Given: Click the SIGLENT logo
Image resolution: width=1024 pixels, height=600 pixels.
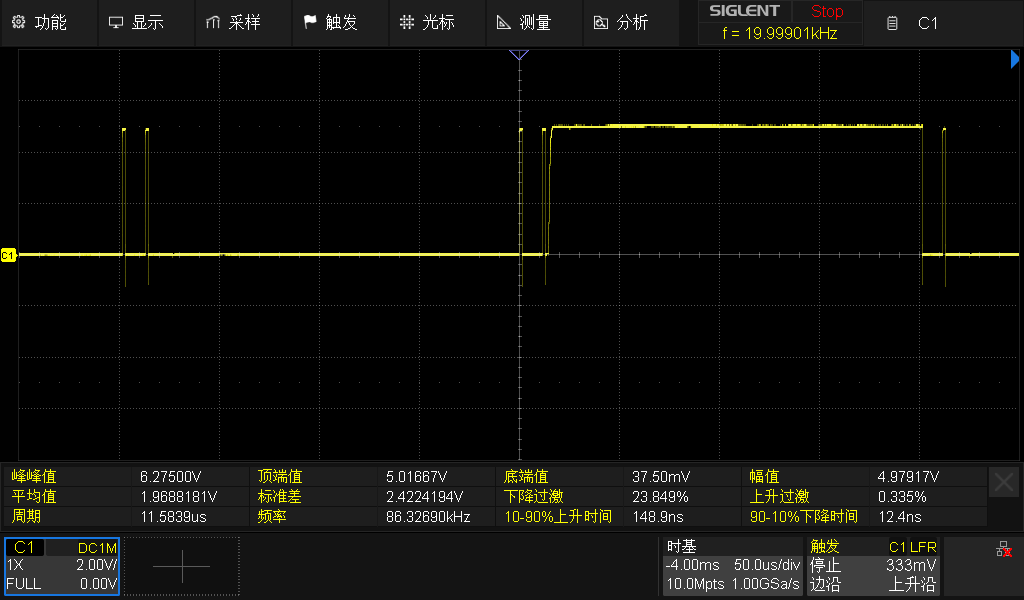Looking at the screenshot, I should 744,12.
